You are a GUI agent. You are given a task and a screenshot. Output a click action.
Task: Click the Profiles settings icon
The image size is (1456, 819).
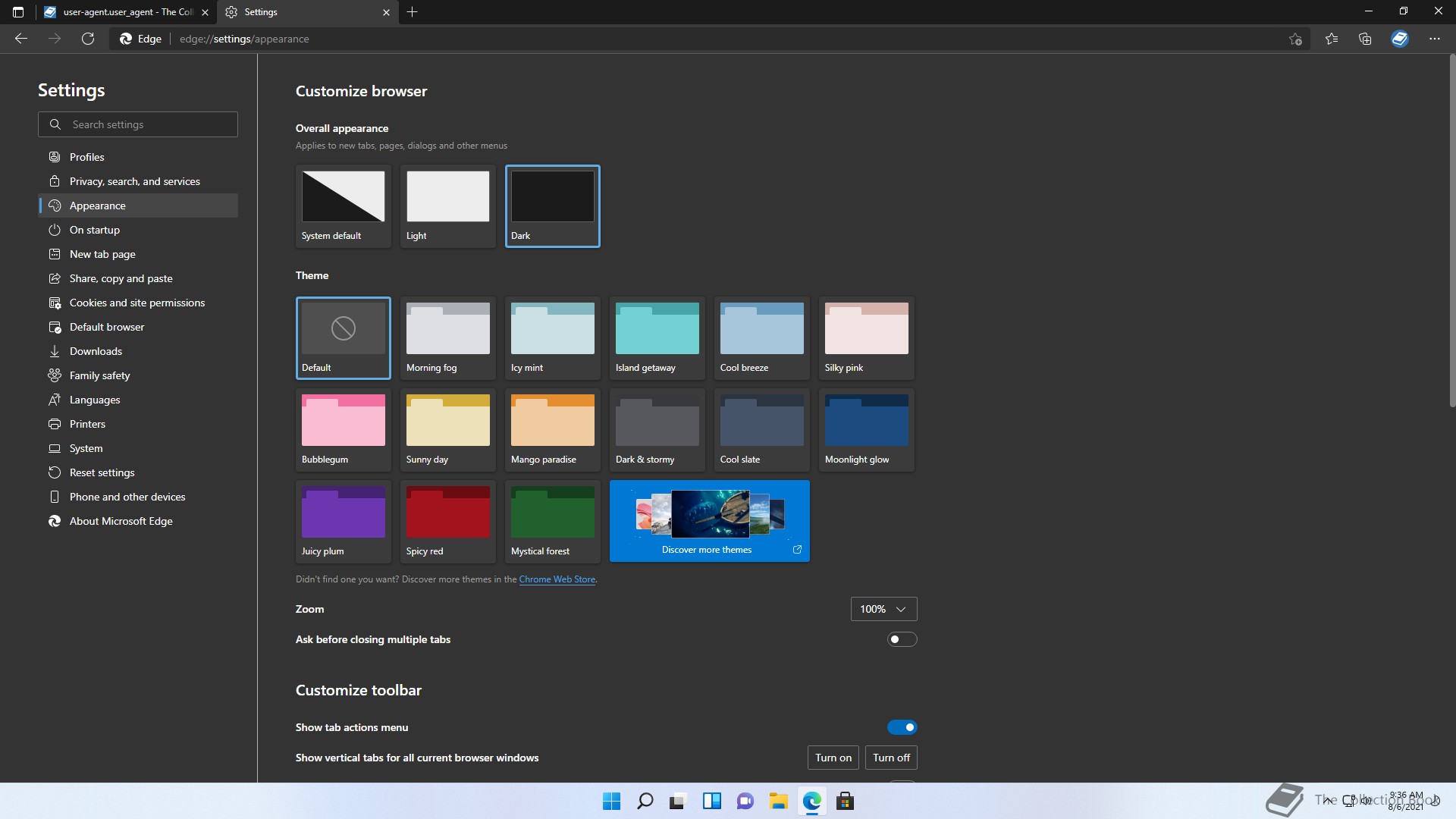54,157
